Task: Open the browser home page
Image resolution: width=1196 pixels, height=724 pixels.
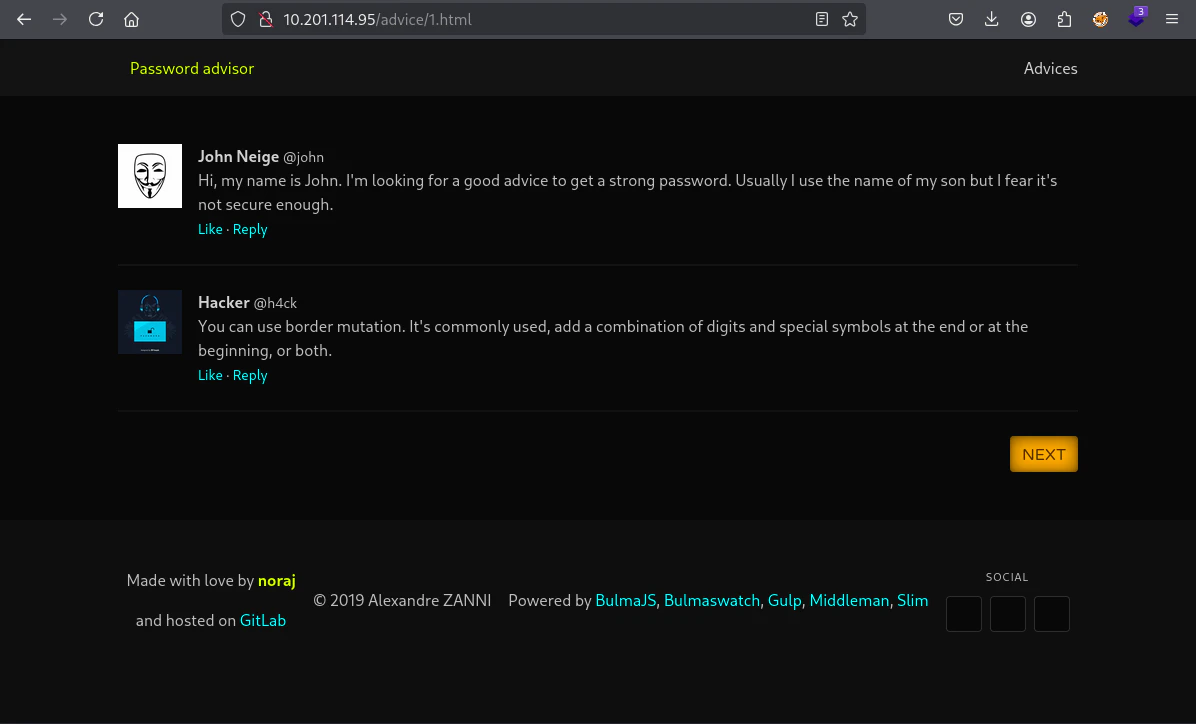Action: (132, 20)
